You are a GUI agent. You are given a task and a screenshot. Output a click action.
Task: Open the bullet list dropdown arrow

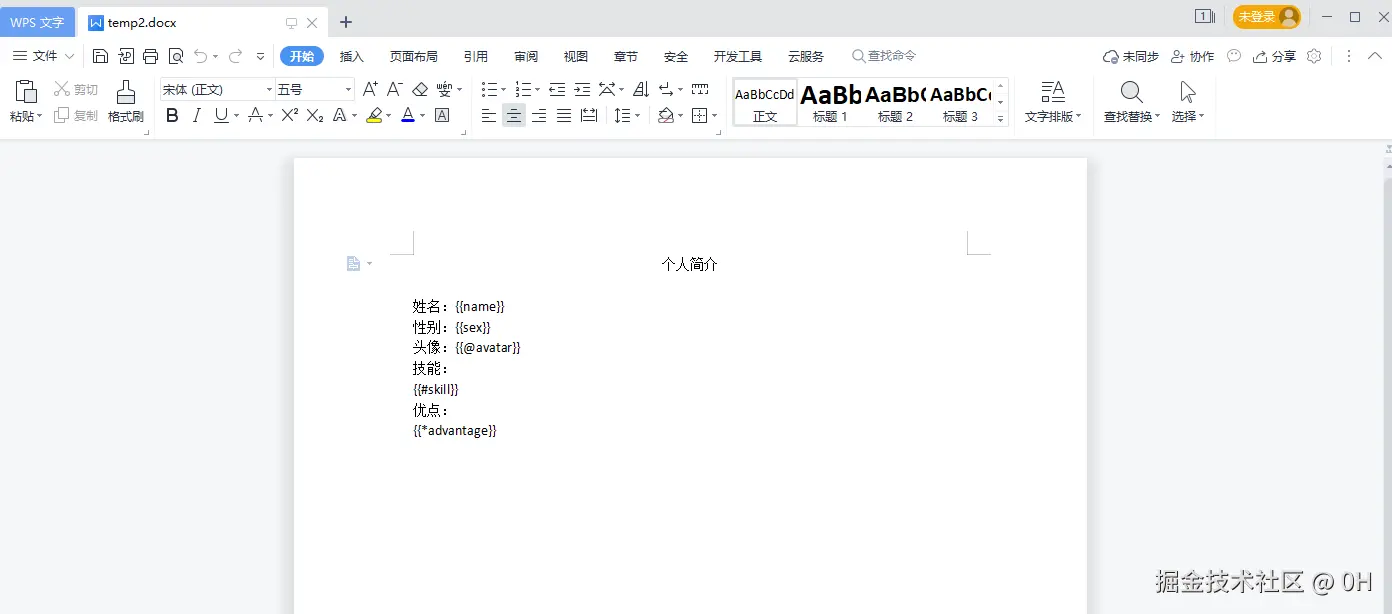pyautogui.click(x=504, y=90)
